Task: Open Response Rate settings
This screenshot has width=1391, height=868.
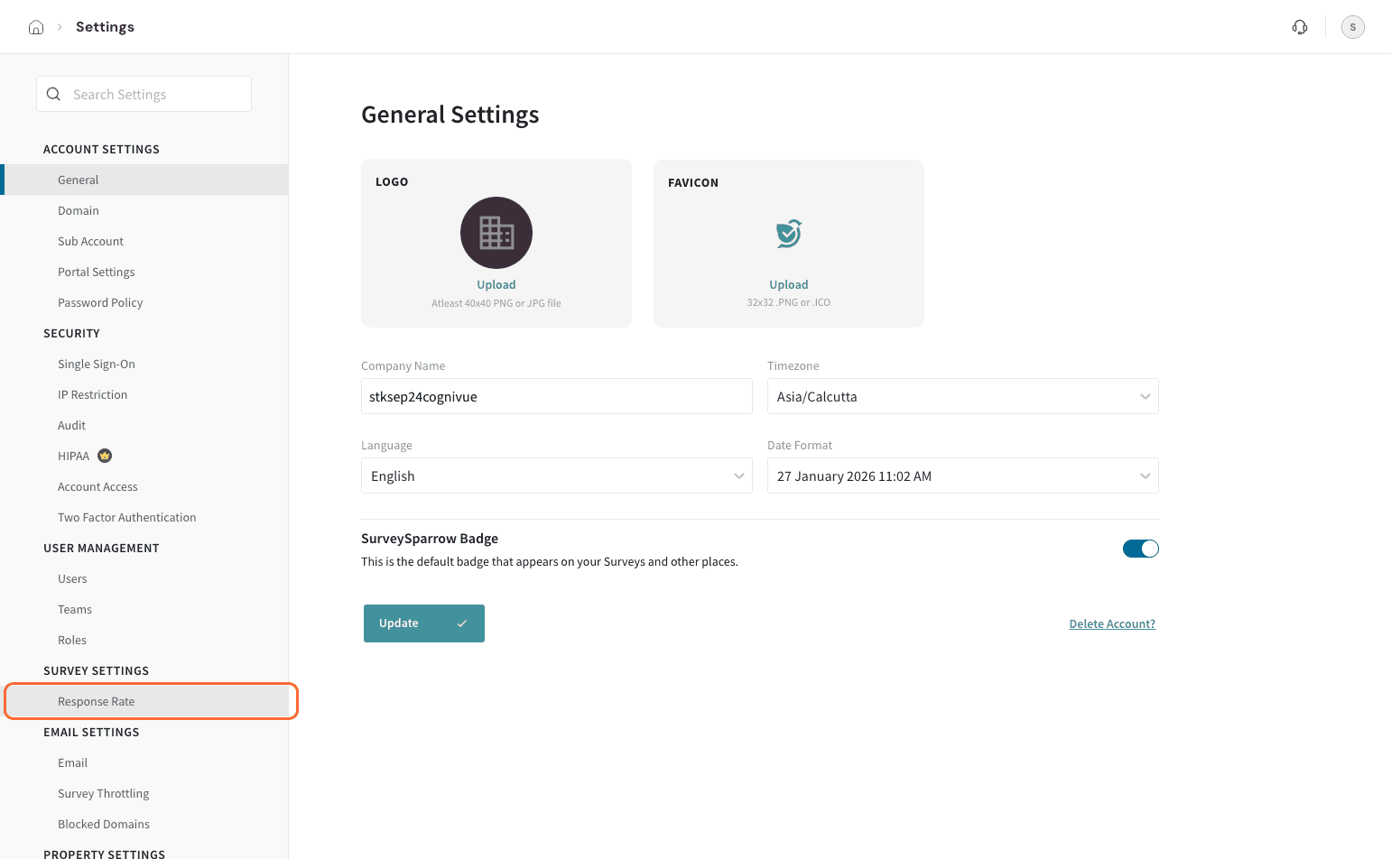Action: tap(97, 702)
